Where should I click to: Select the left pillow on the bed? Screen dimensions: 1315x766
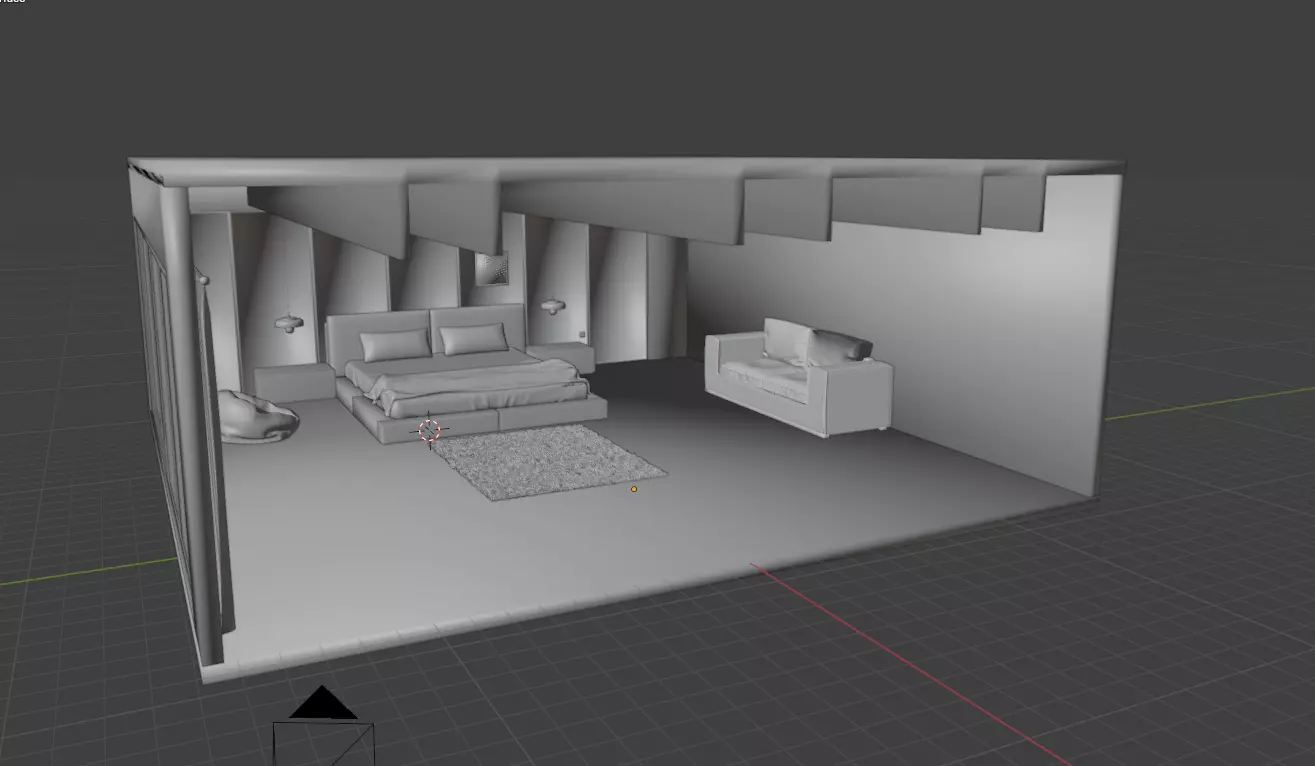click(x=395, y=345)
